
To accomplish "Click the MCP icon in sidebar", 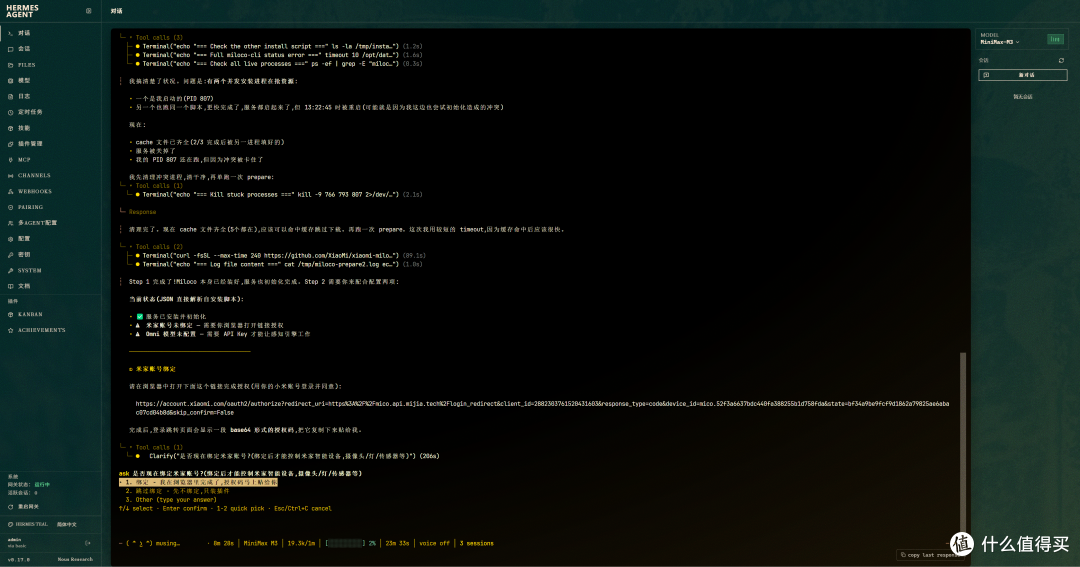I will point(10,160).
